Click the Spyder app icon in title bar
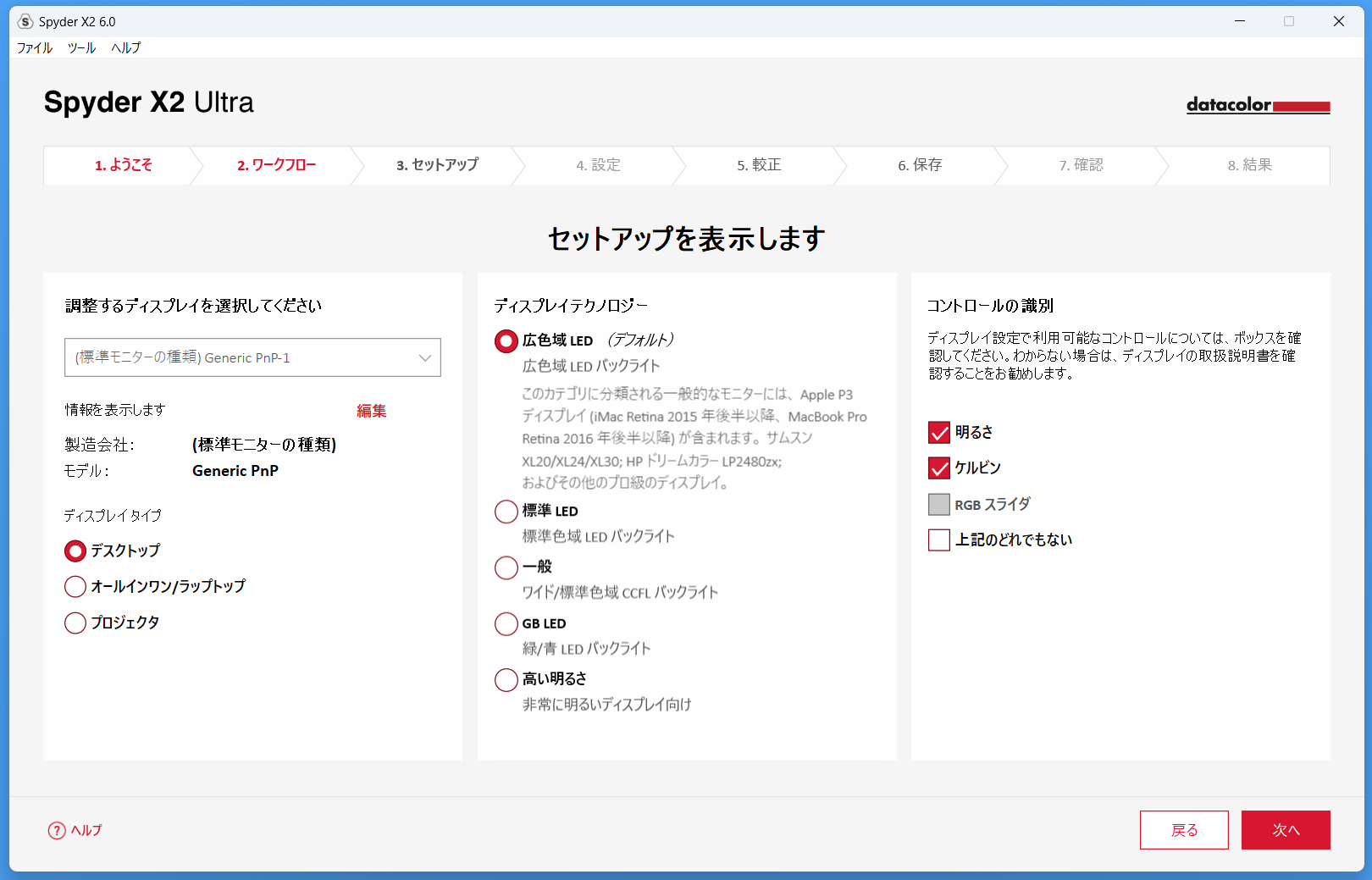1372x880 pixels. [x=25, y=21]
